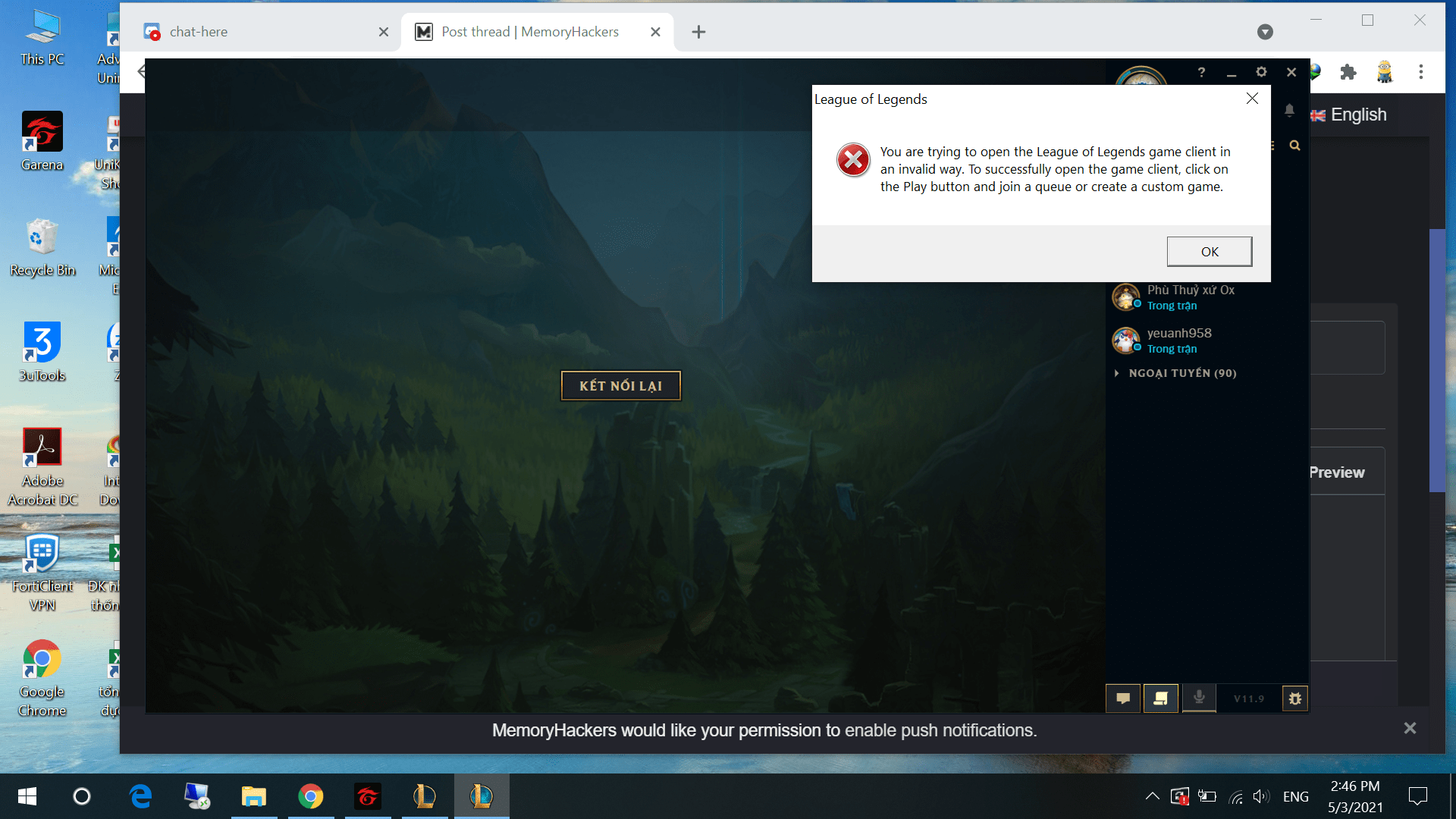
Task: Click the Preview button on MemoryHackers page
Action: pyautogui.click(x=1337, y=472)
